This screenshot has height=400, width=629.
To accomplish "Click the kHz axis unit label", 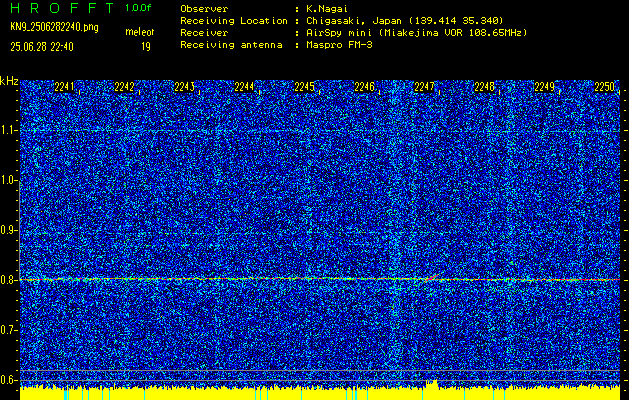I will [x=9, y=81].
